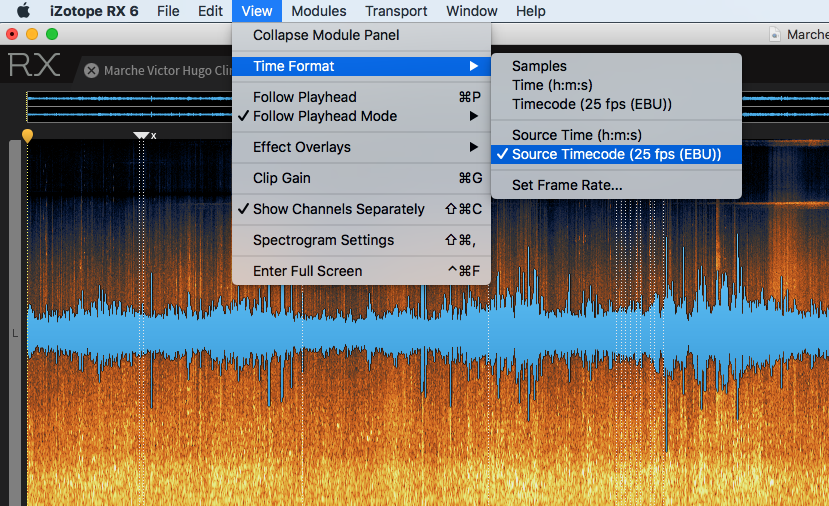Expand Effect Overlays submenu

(x=362, y=147)
